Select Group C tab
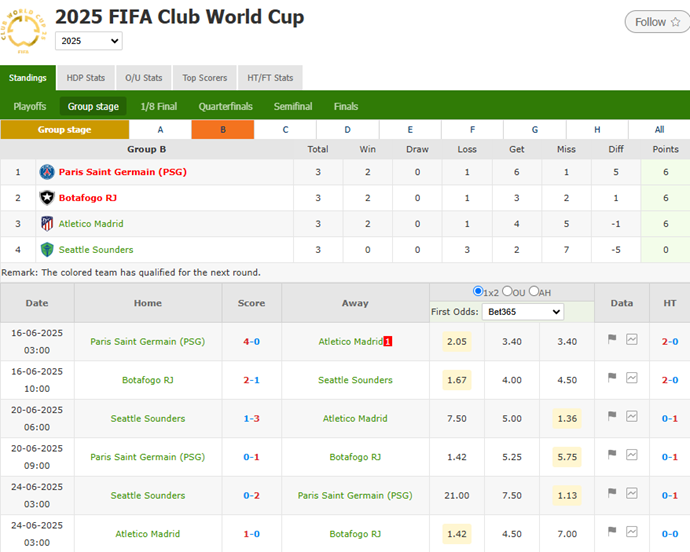Screen dimensions: 690x552 [285, 130]
